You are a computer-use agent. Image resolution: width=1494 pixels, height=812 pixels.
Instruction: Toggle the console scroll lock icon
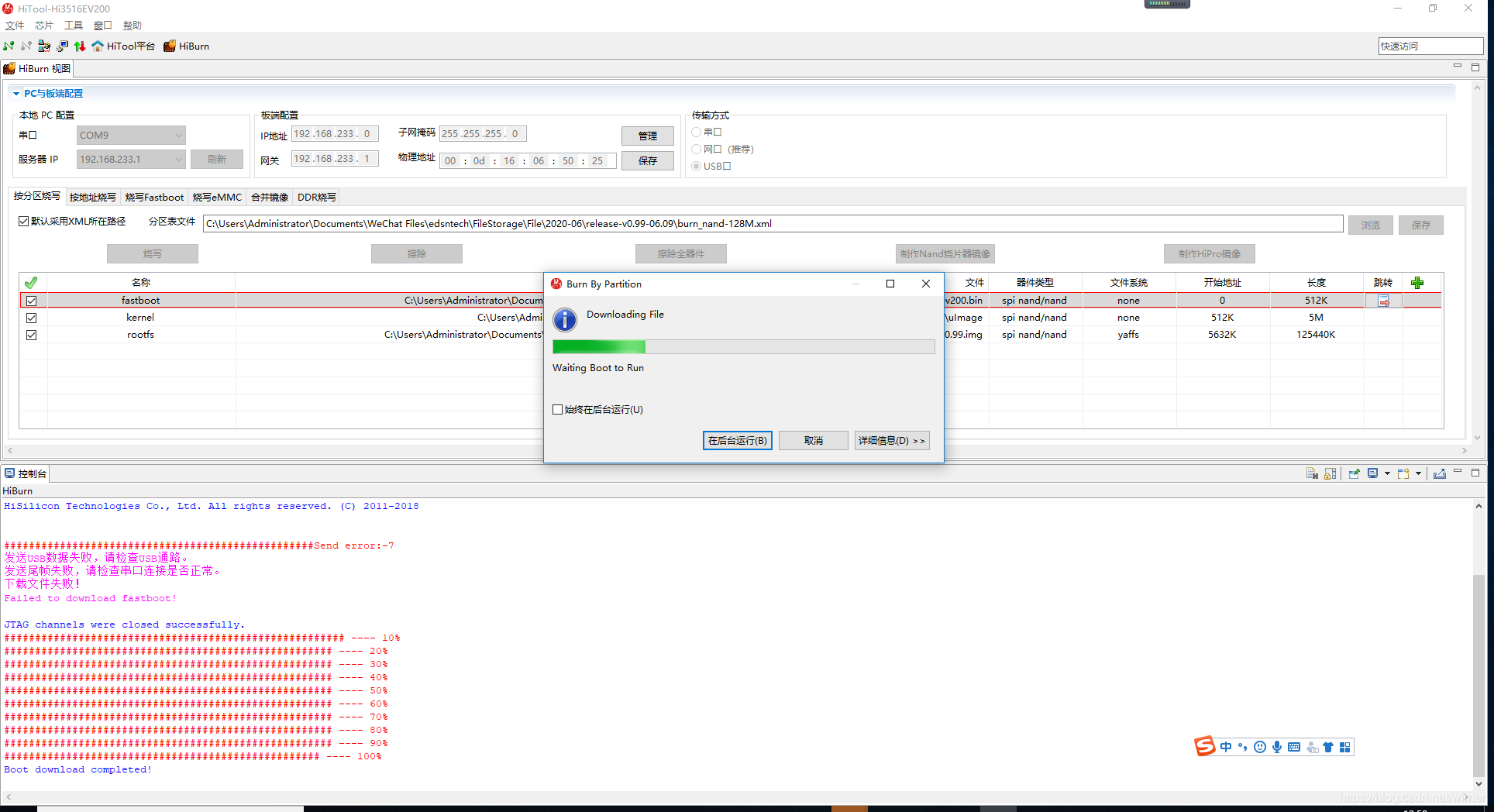point(1330,473)
